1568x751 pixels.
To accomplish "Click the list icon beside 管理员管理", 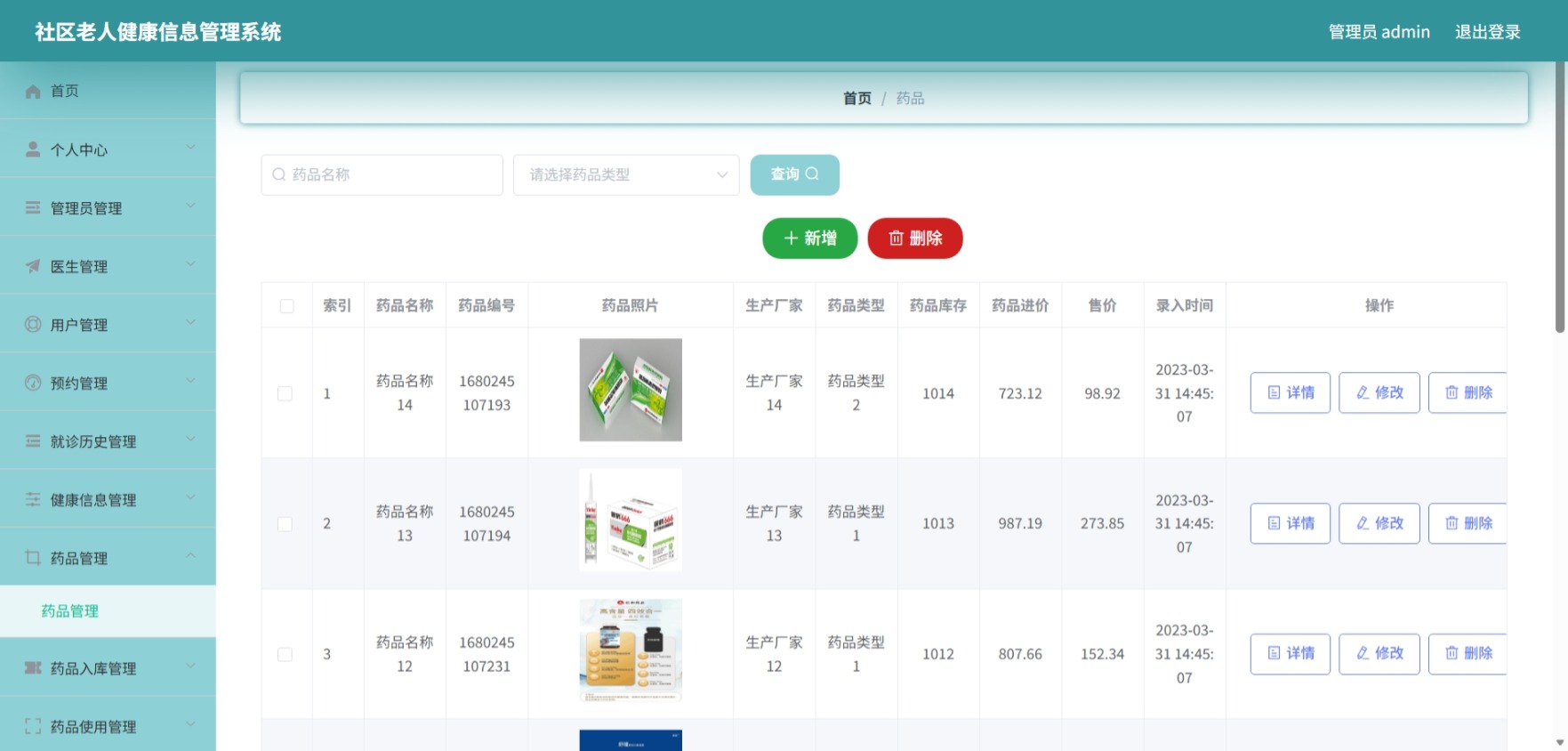I will (x=33, y=207).
